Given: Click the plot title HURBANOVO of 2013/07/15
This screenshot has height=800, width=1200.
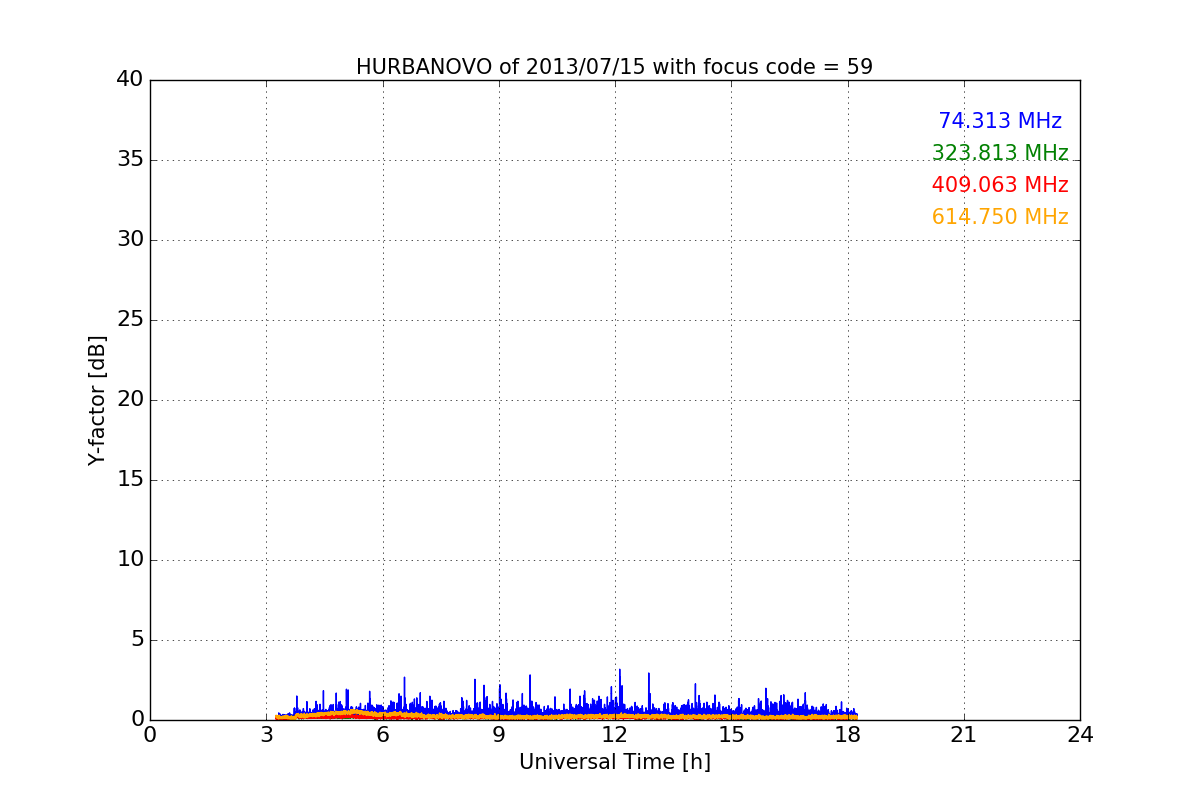Looking at the screenshot, I should [x=614, y=67].
